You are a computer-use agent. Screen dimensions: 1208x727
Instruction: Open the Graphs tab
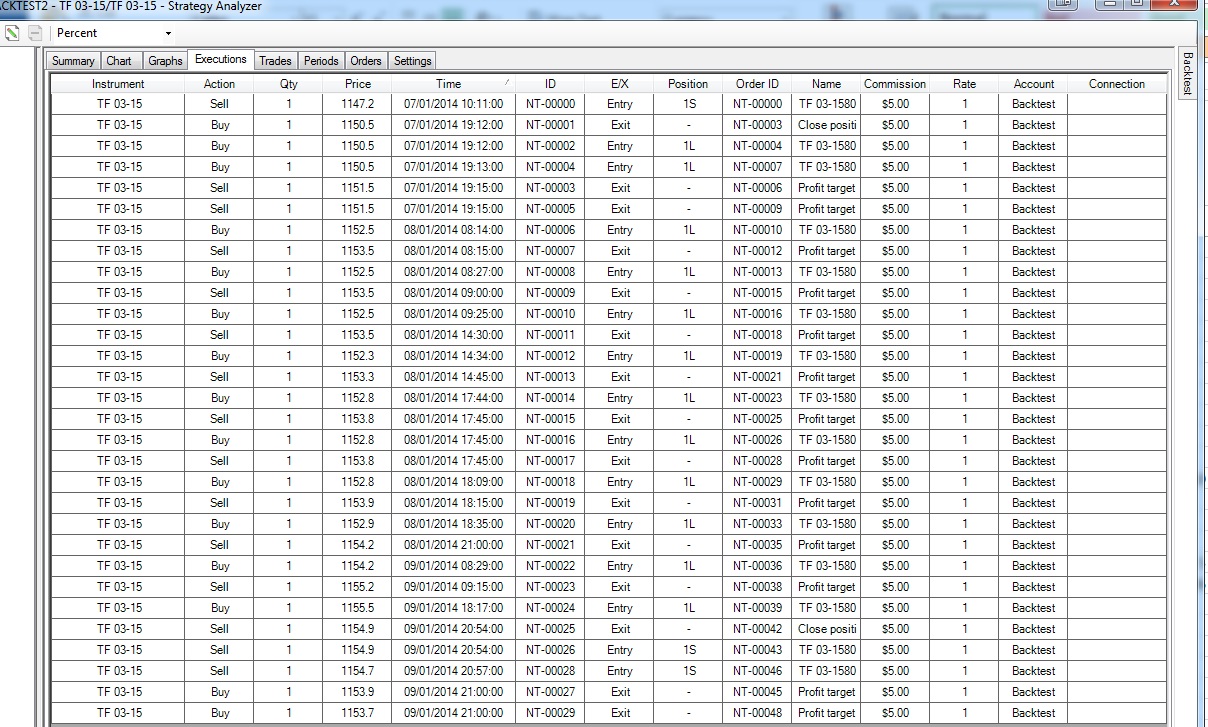[x=165, y=61]
